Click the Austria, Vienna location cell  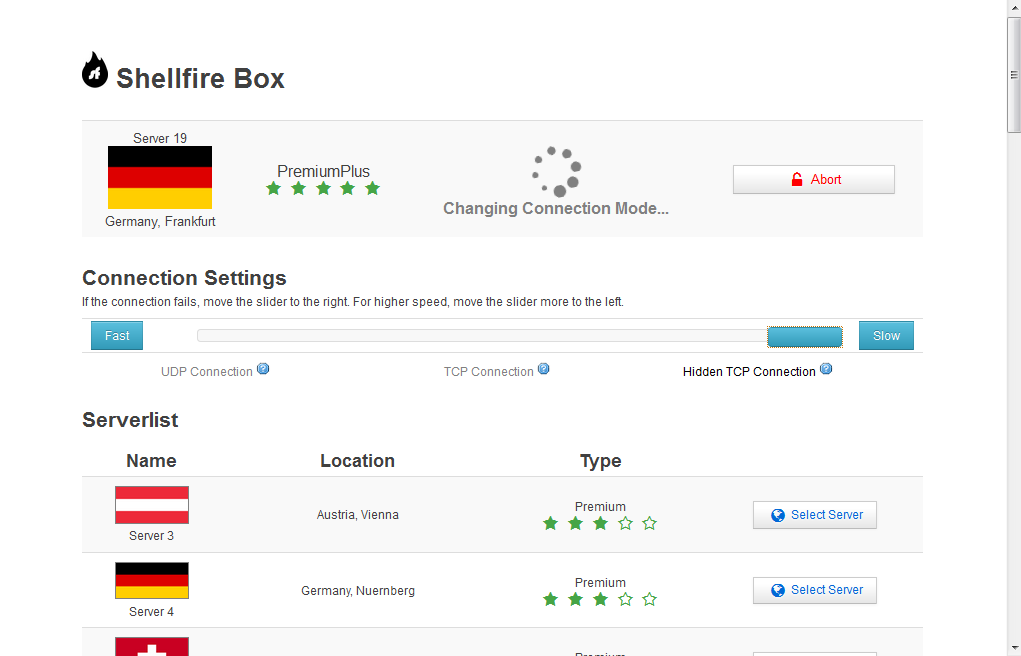tap(357, 515)
